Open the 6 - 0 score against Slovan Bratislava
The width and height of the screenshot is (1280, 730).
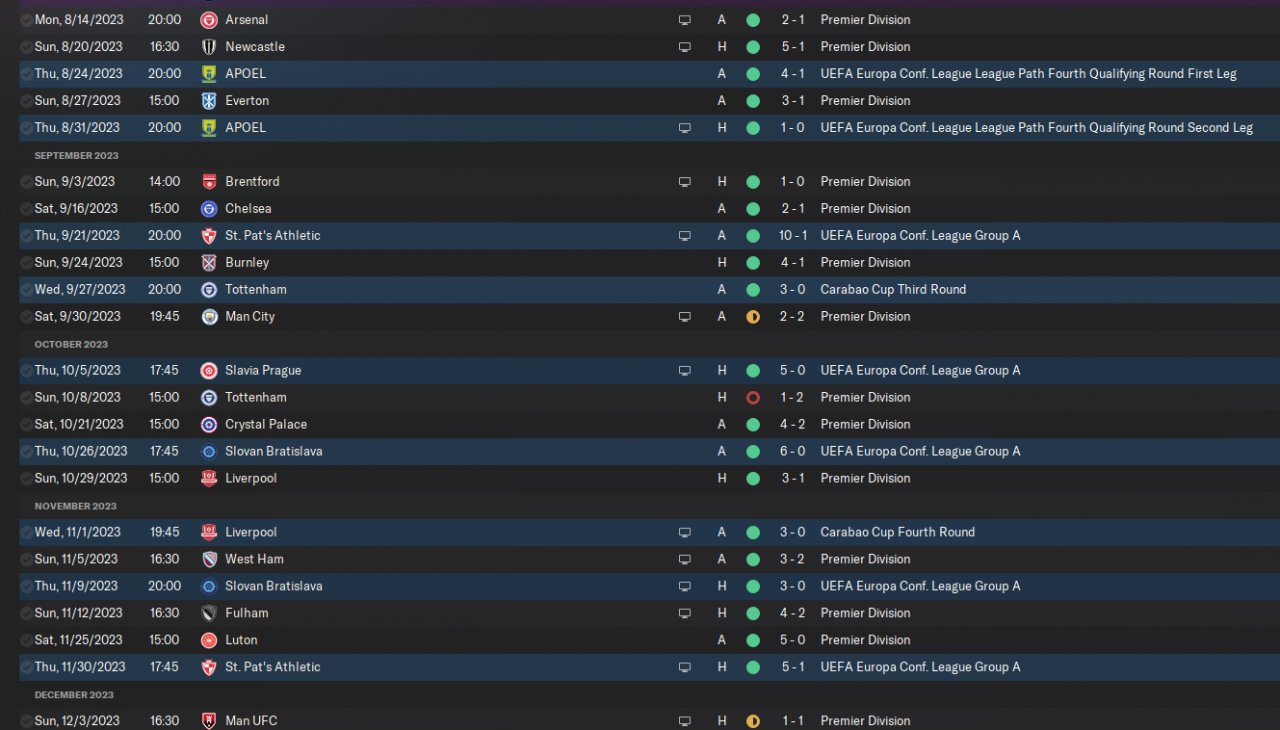[792, 452]
